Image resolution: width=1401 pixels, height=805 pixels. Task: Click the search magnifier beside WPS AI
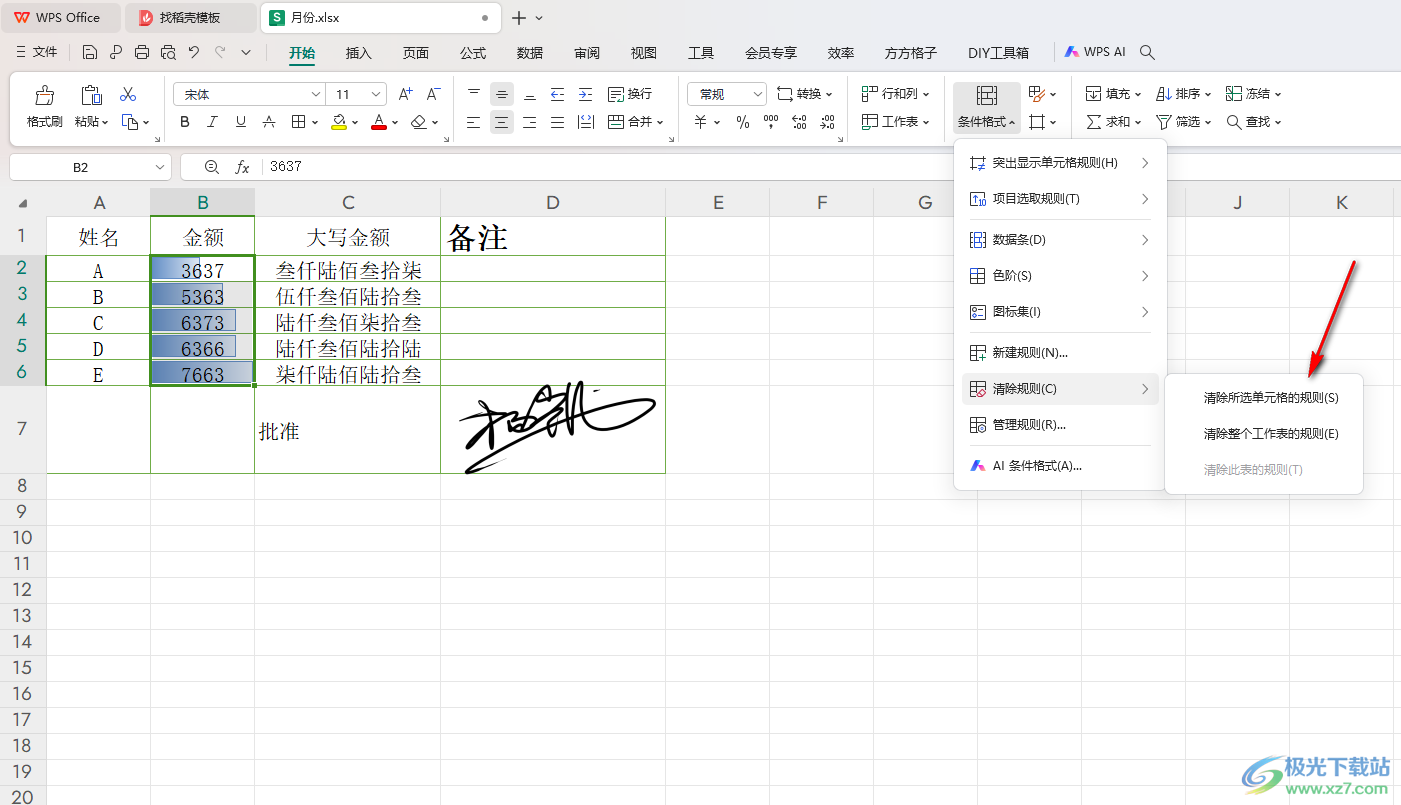coord(1148,52)
